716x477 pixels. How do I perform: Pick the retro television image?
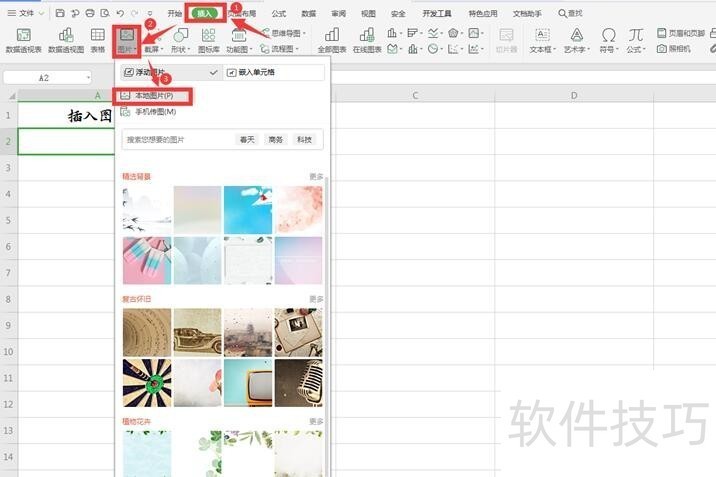coord(248,383)
